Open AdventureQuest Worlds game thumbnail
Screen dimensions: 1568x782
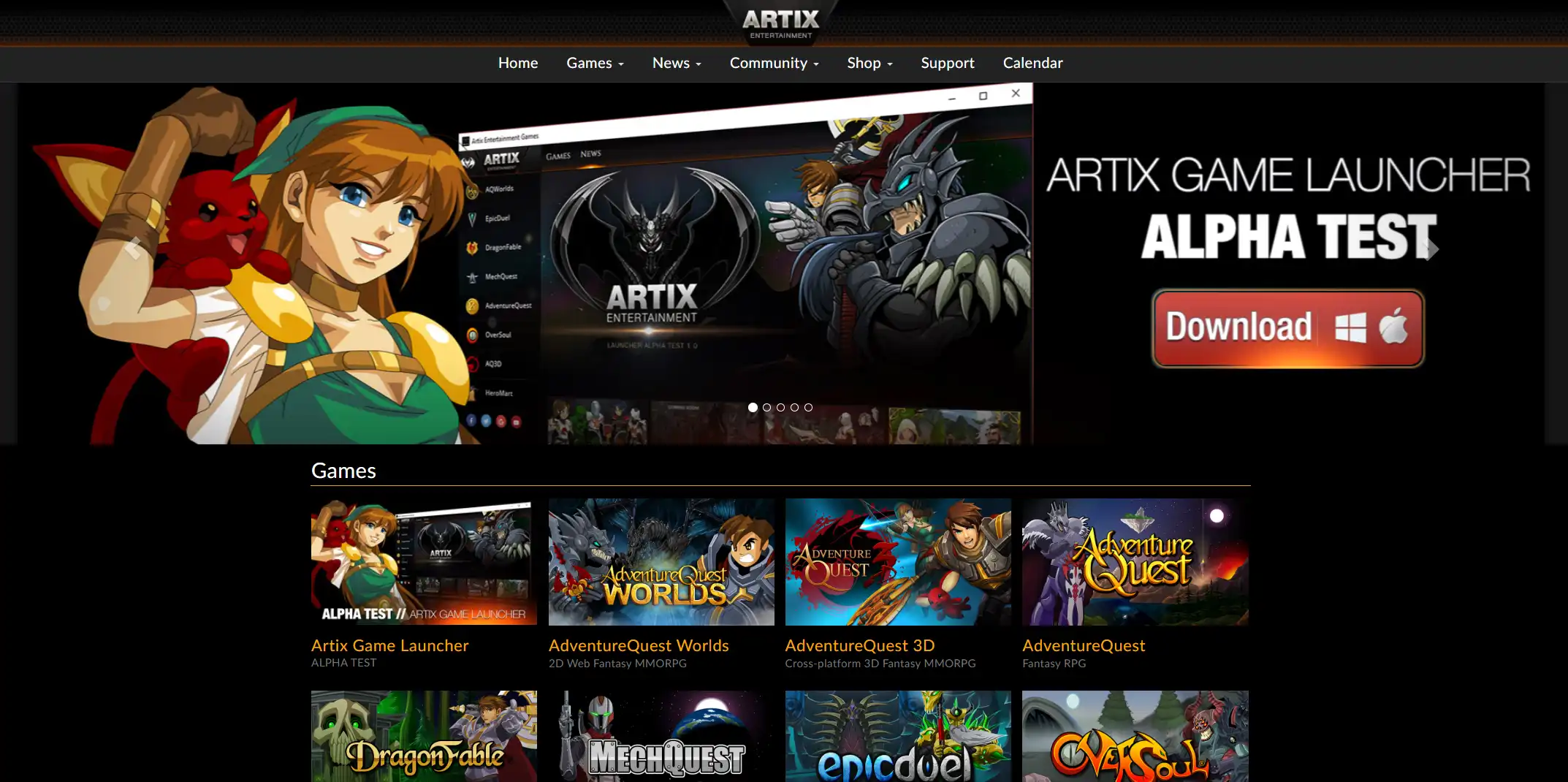pos(661,562)
